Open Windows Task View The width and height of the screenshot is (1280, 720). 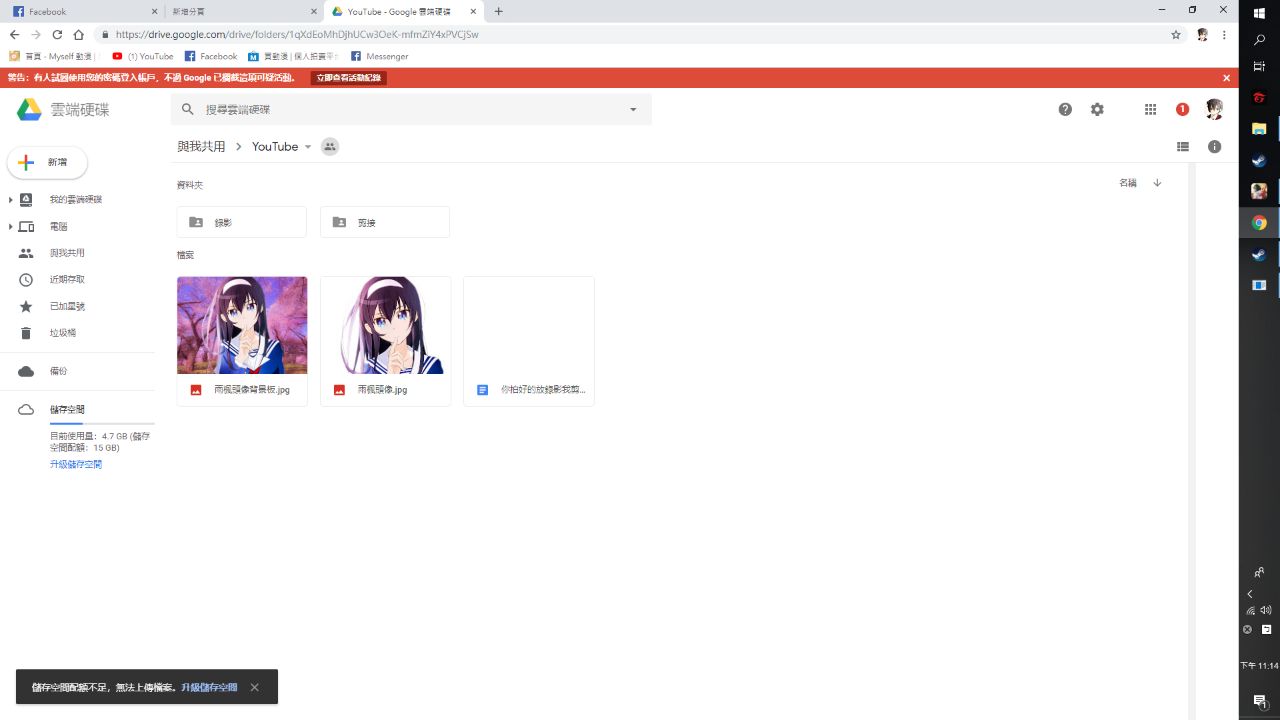click(x=1260, y=66)
